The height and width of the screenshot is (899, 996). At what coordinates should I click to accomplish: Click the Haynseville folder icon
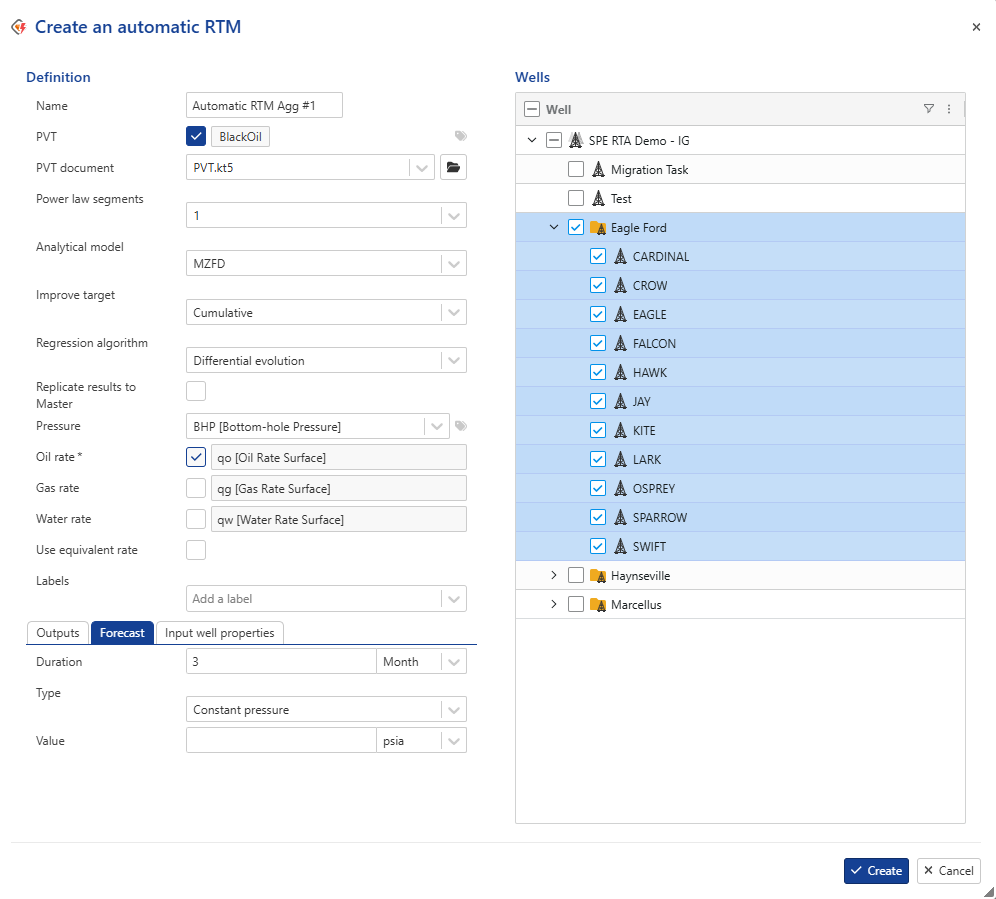coord(598,576)
